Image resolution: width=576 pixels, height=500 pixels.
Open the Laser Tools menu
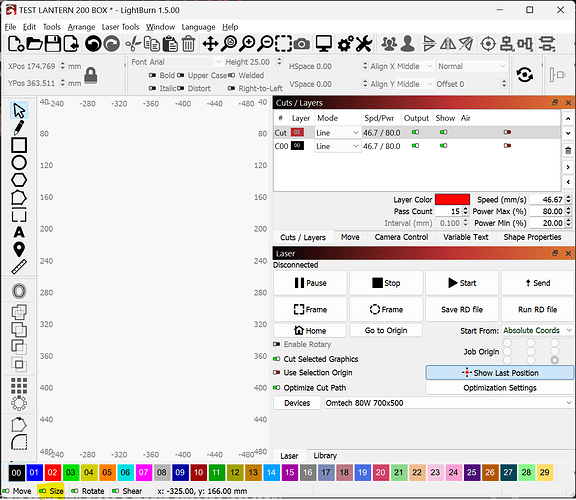click(x=120, y=27)
